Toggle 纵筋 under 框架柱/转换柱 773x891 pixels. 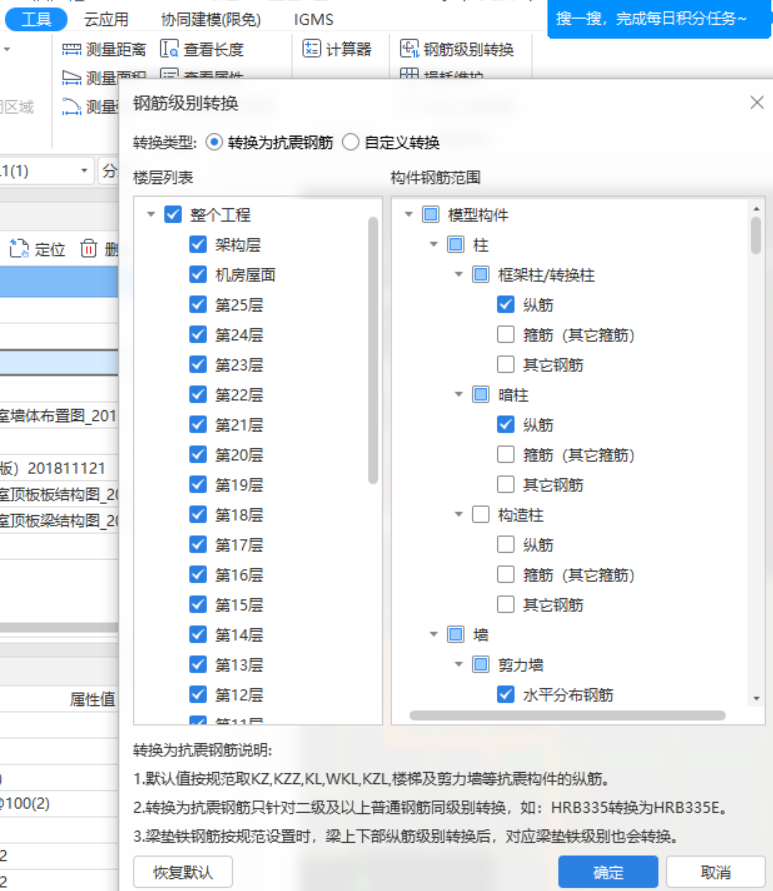point(506,305)
